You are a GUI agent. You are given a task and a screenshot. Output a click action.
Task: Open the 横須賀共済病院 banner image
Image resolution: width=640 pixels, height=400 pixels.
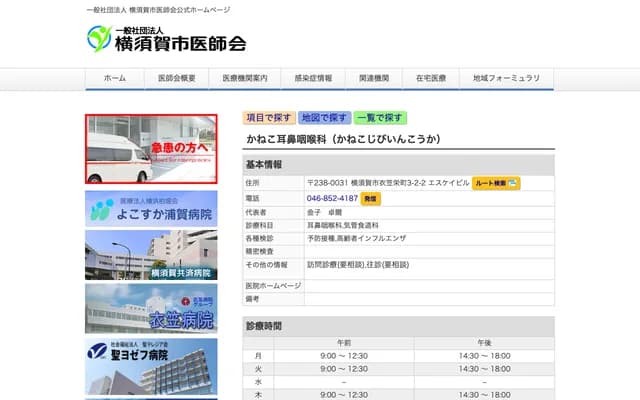tap(151, 256)
